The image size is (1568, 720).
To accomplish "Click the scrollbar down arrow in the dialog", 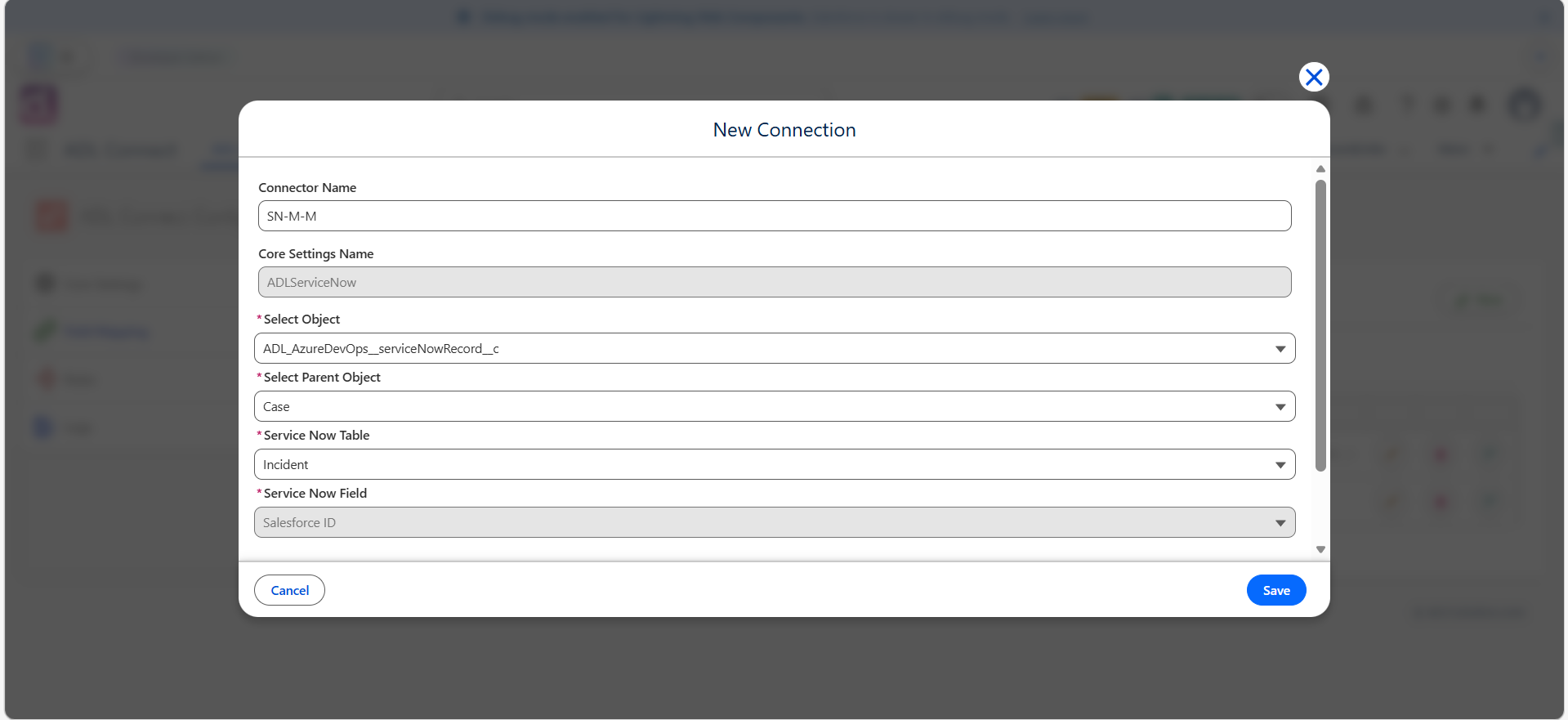I will point(1320,550).
